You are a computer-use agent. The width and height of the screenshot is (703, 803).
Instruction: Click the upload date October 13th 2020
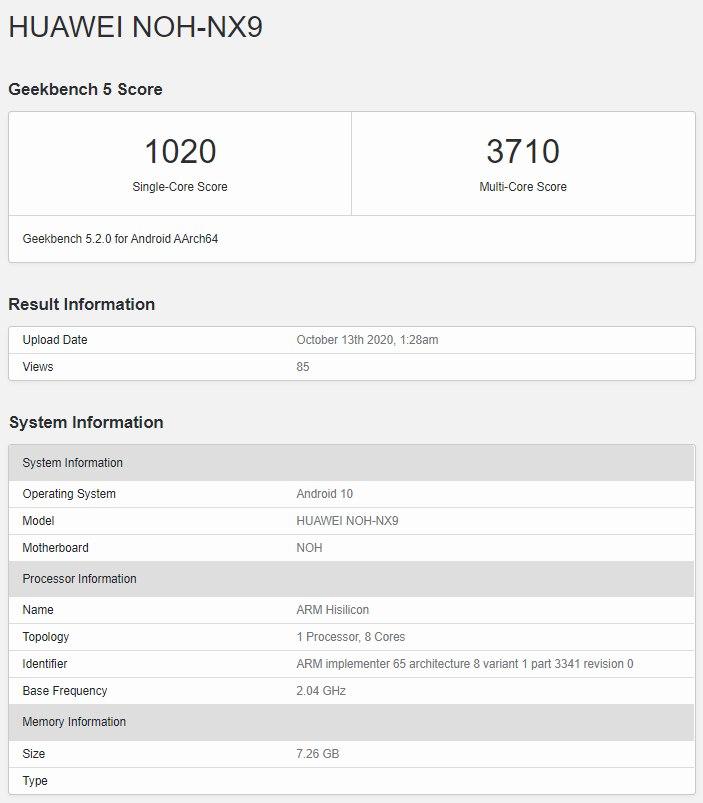(367, 340)
